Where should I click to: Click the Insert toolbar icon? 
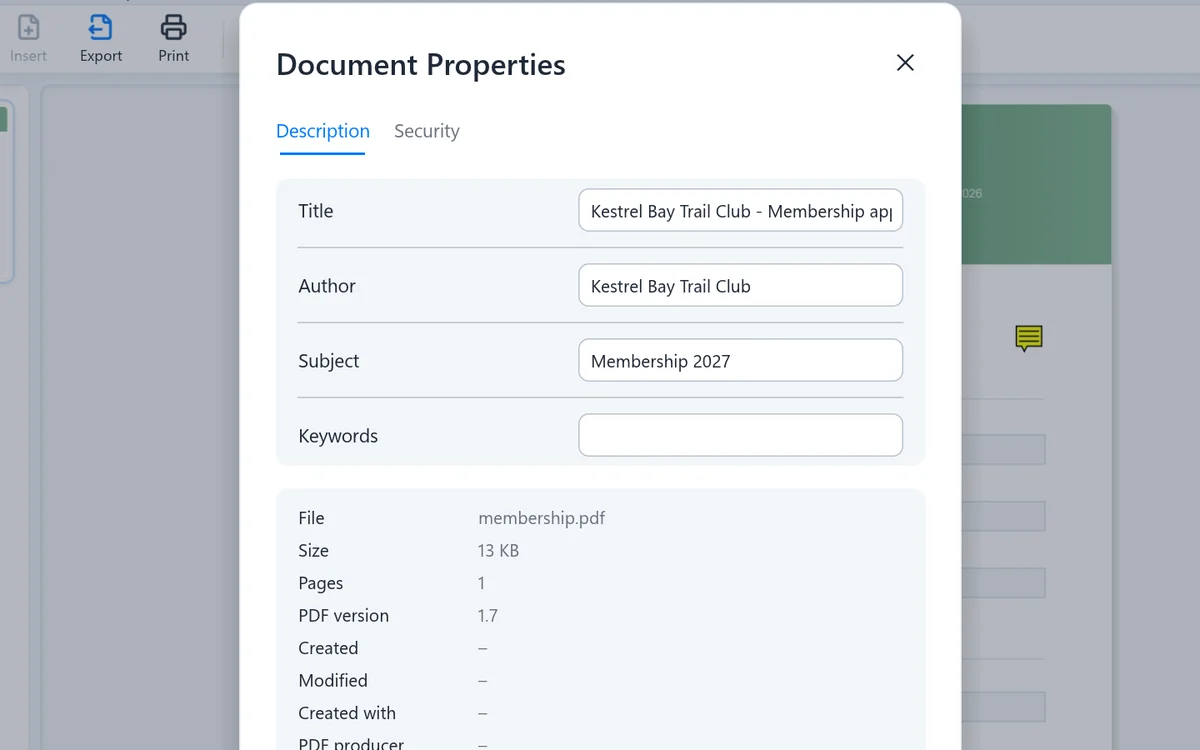29,27
